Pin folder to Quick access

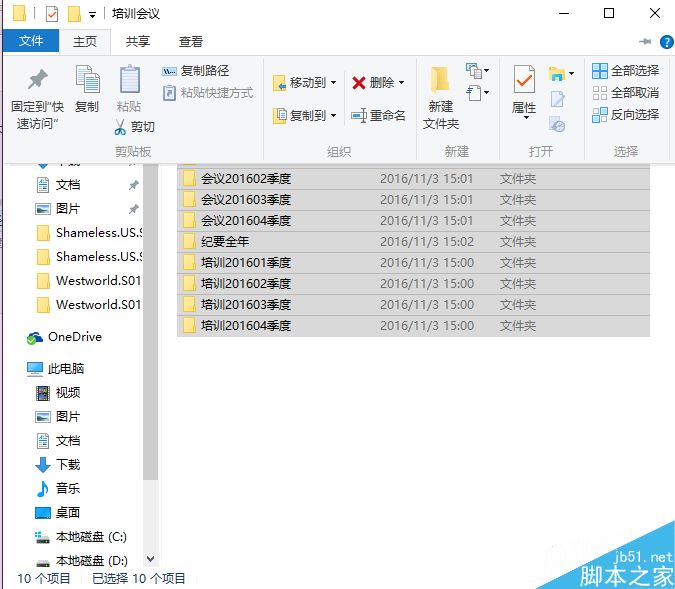37,99
